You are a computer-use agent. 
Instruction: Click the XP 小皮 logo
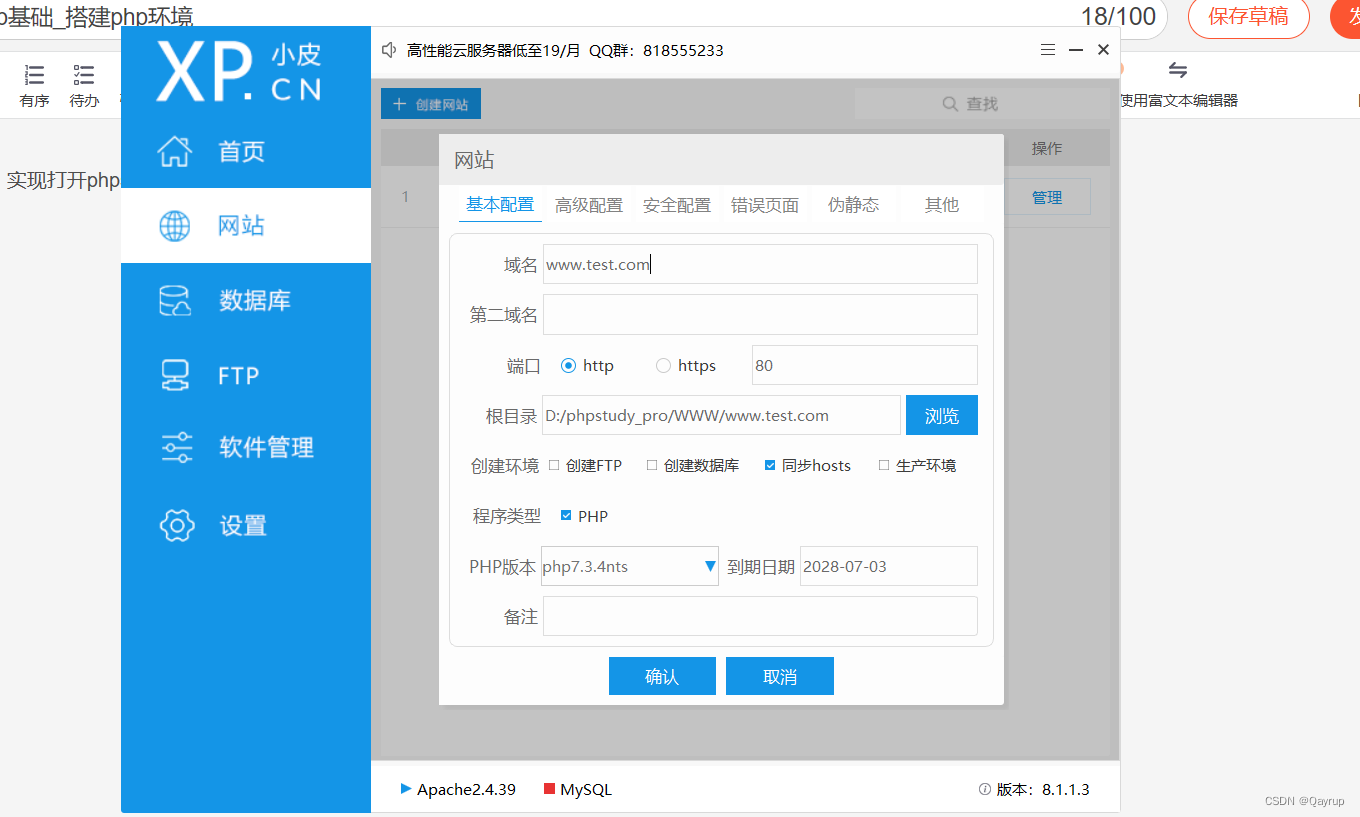pos(240,71)
